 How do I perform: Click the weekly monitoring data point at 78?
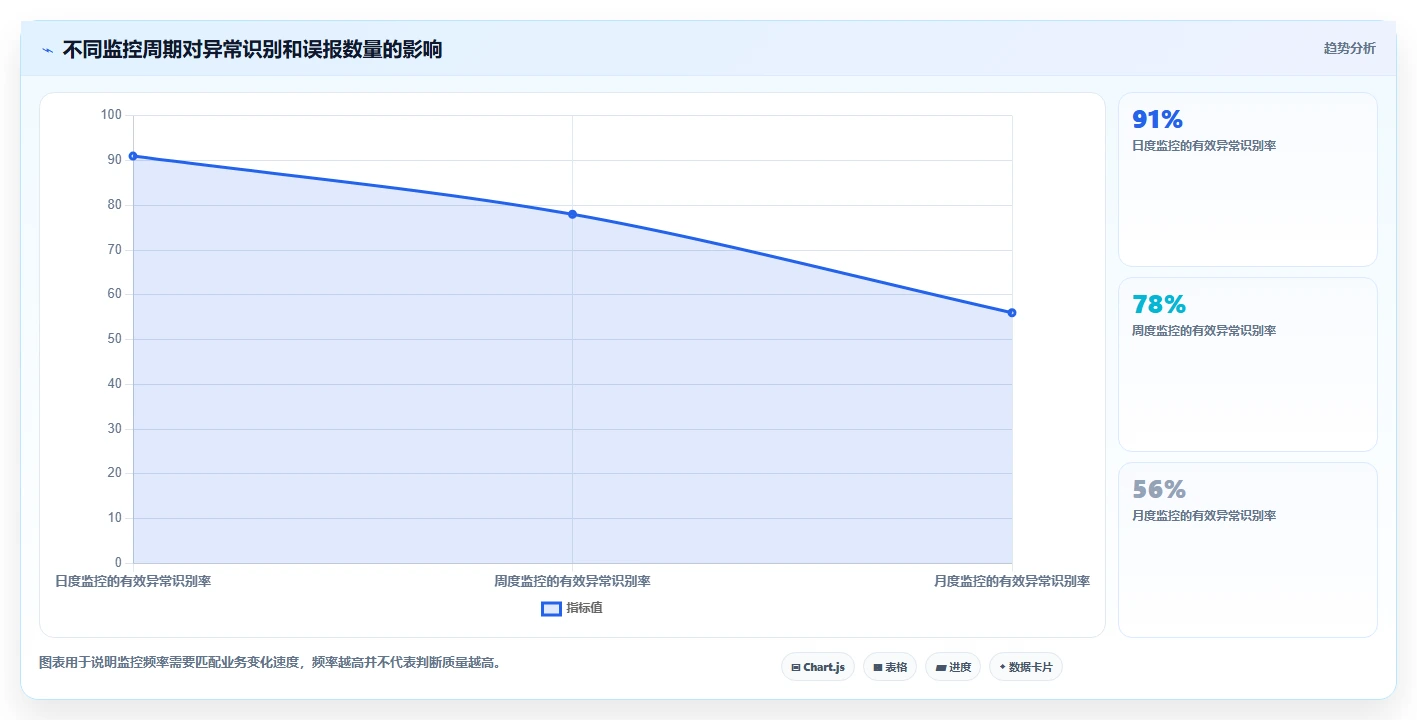click(x=572, y=214)
